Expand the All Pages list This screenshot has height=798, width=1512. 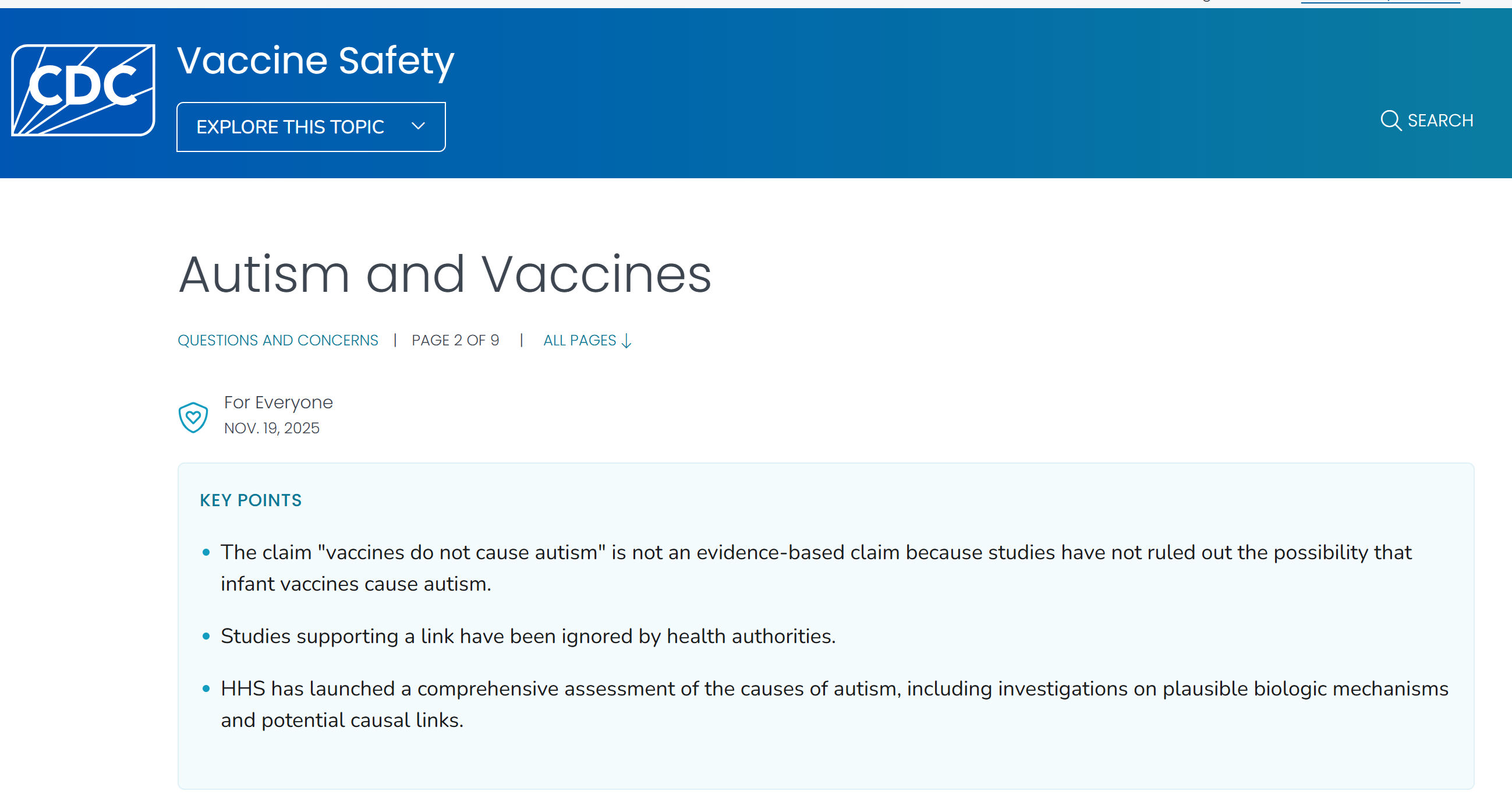coord(579,341)
